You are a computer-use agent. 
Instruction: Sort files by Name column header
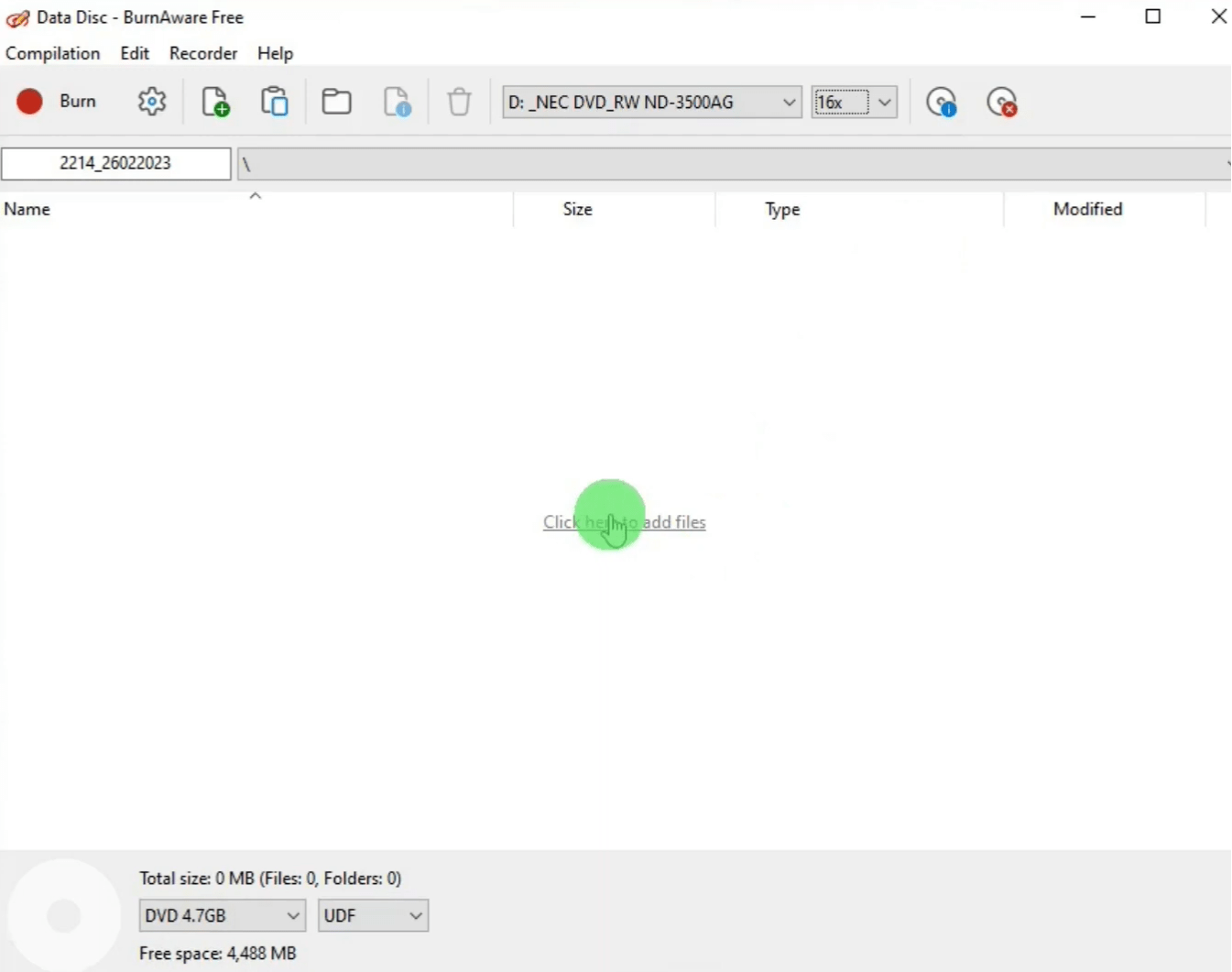click(x=27, y=209)
